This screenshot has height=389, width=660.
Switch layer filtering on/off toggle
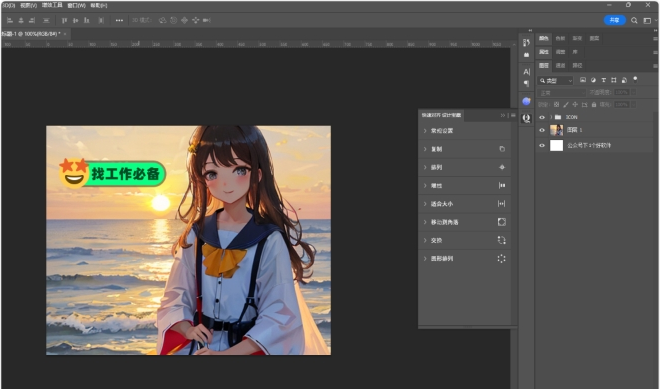(635, 79)
